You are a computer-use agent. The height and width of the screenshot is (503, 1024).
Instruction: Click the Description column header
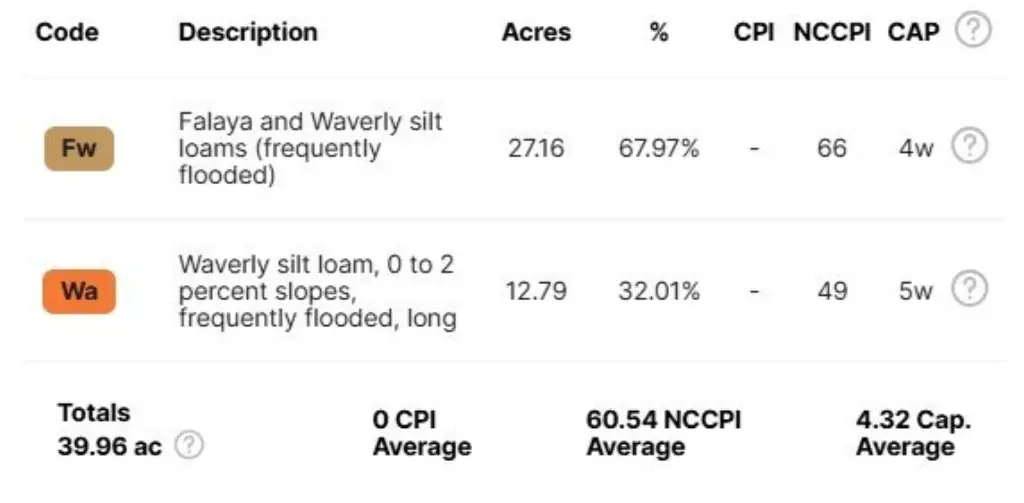[x=248, y=32]
